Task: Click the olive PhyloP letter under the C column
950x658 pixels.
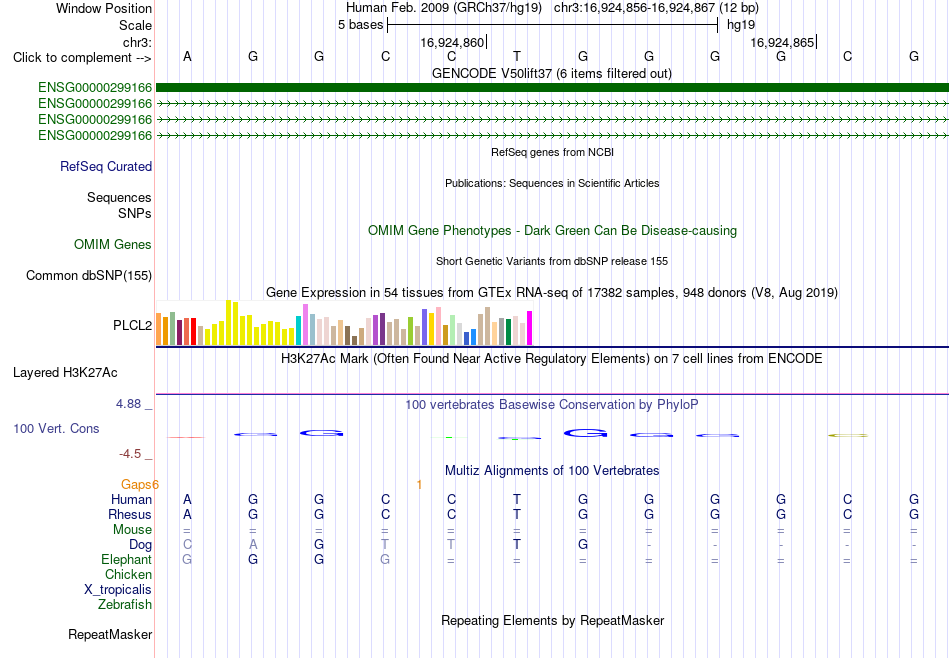Action: click(848, 435)
